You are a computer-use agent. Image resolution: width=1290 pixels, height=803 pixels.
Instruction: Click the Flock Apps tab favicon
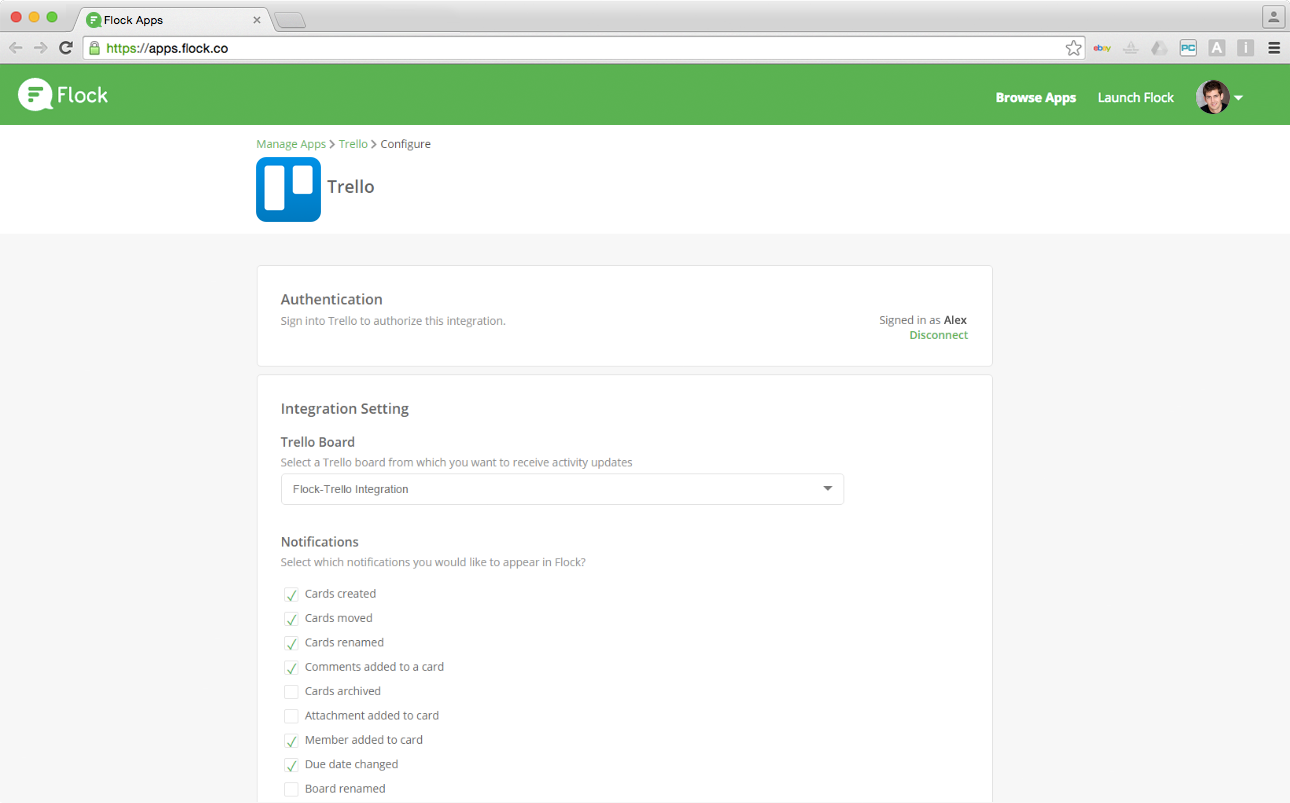[x=93, y=19]
